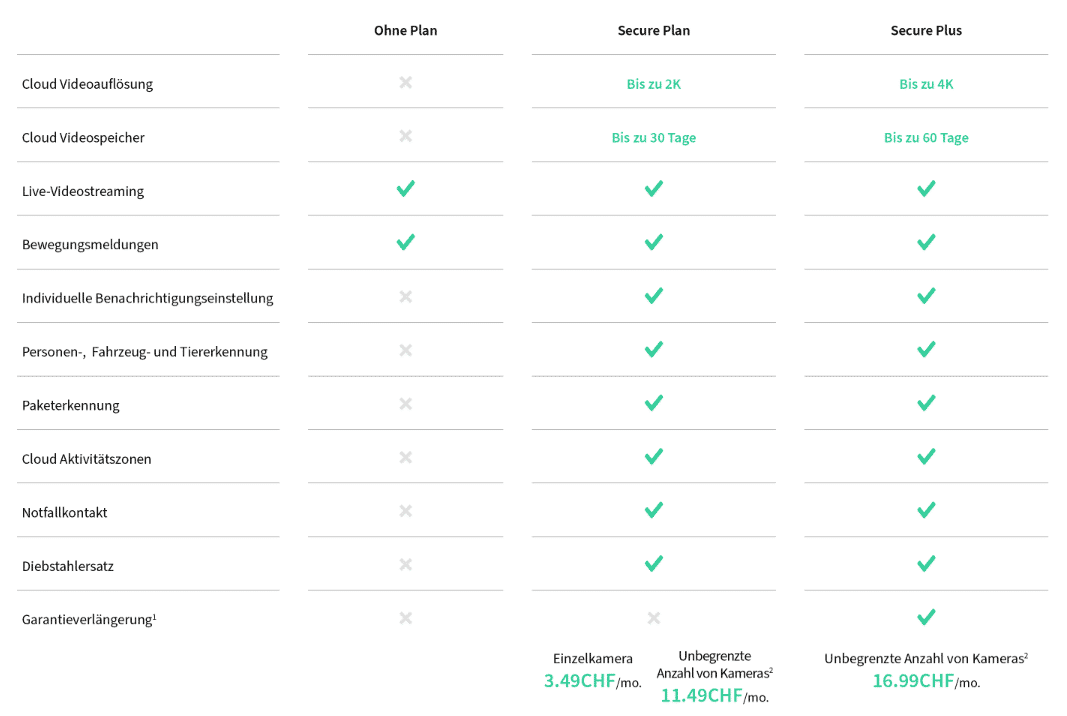This screenshot has width=1067, height=716.
Task: Select the Secure Plus column header
Action: (926, 31)
